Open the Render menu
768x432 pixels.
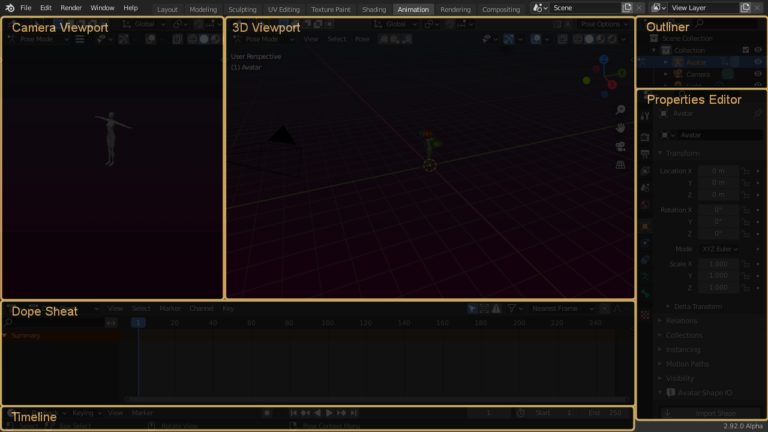click(71, 8)
